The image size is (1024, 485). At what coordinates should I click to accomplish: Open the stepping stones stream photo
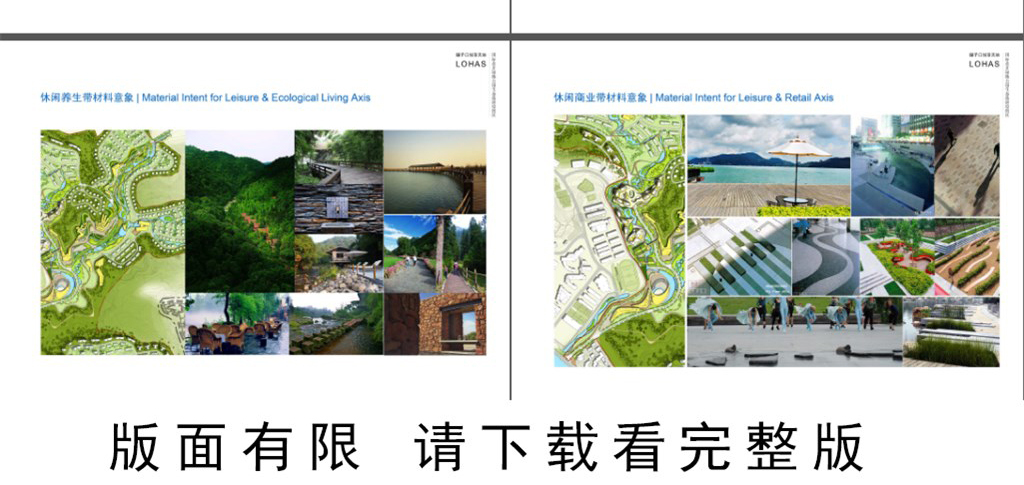tap(337, 323)
